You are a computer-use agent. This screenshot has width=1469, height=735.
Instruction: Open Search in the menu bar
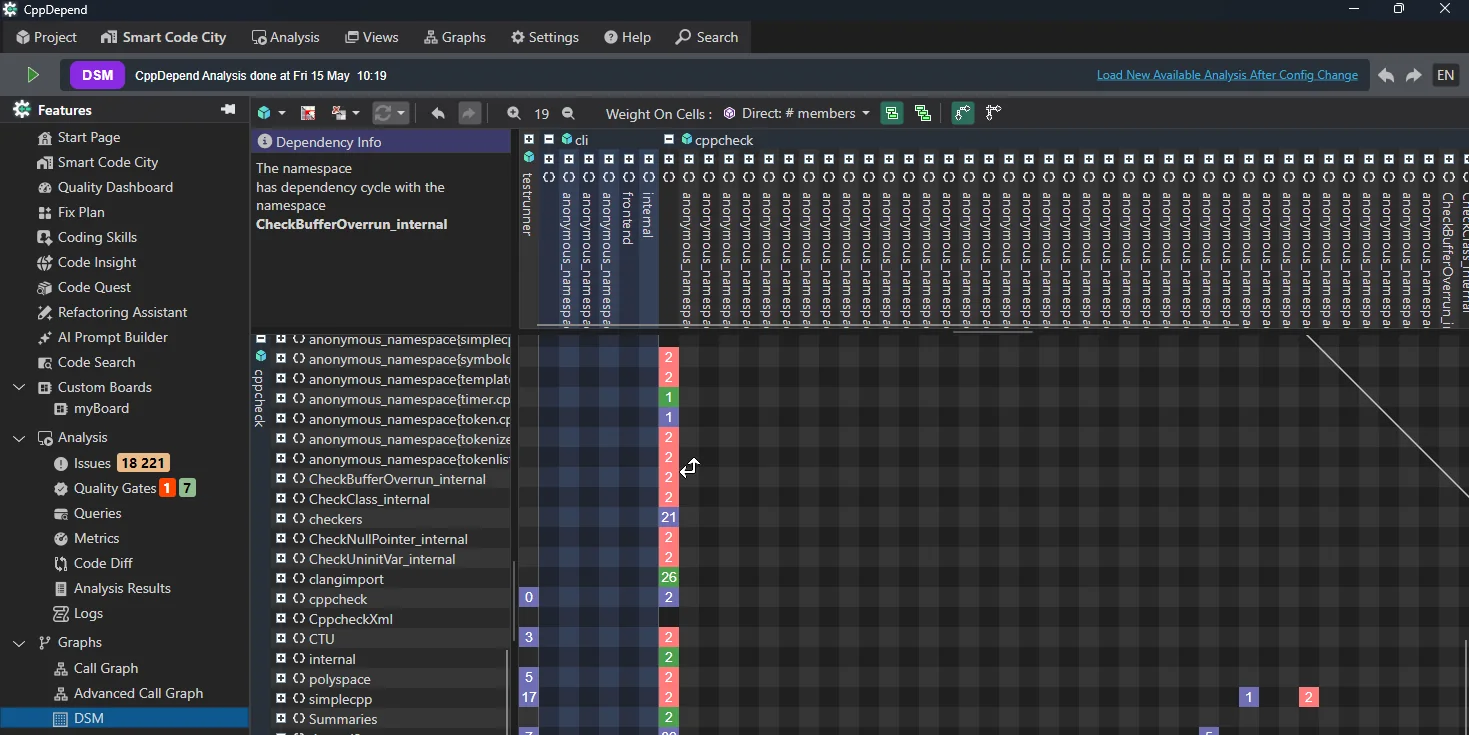pos(707,37)
